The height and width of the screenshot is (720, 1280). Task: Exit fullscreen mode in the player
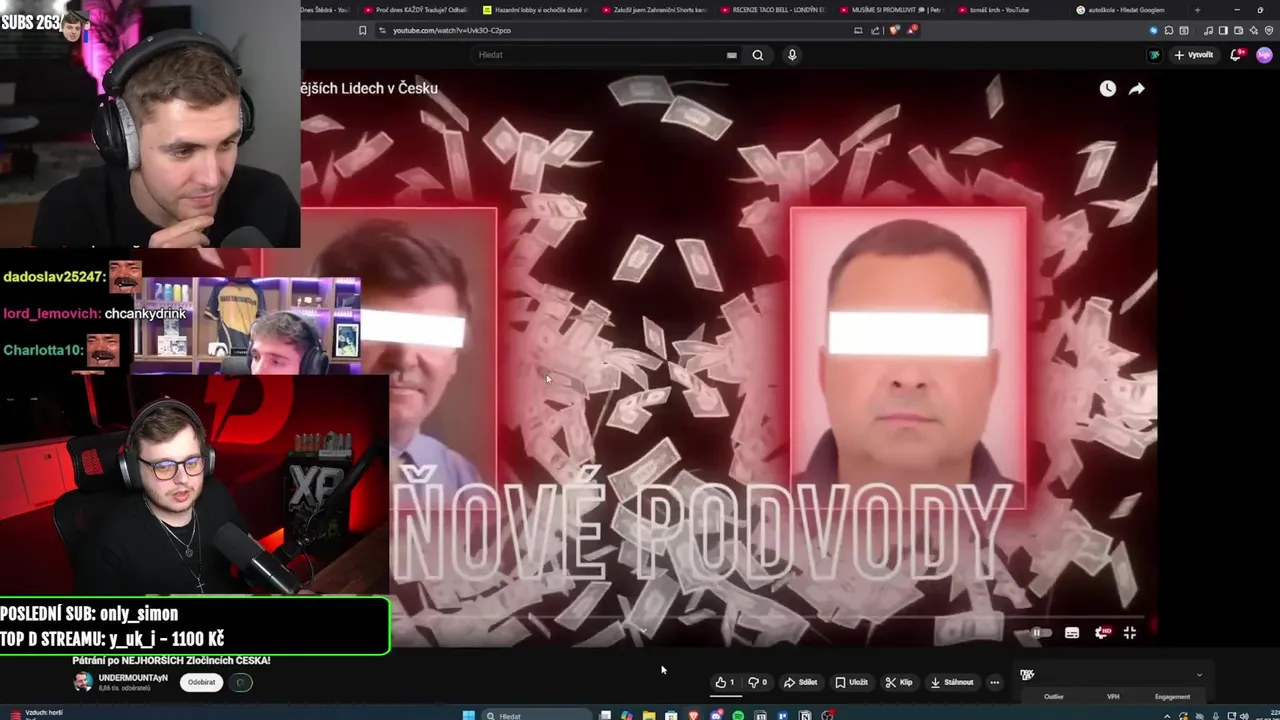[x=1130, y=632]
